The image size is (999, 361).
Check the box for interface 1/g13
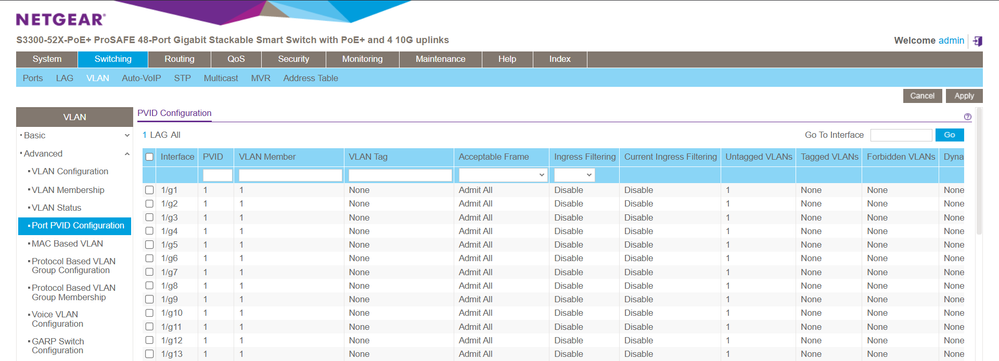point(149,354)
